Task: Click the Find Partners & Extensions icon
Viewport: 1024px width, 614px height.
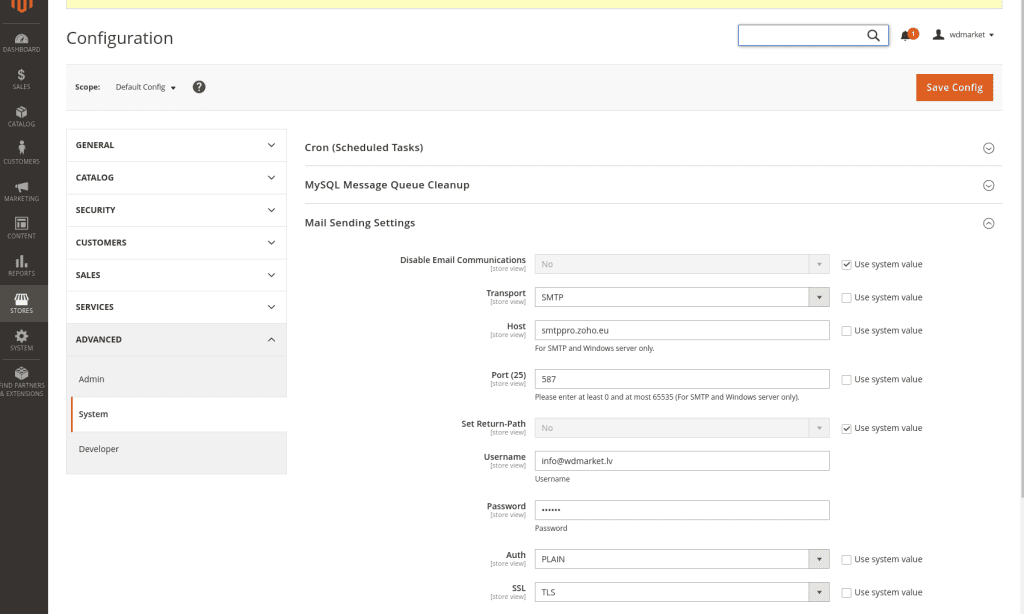Action: click(x=21, y=381)
